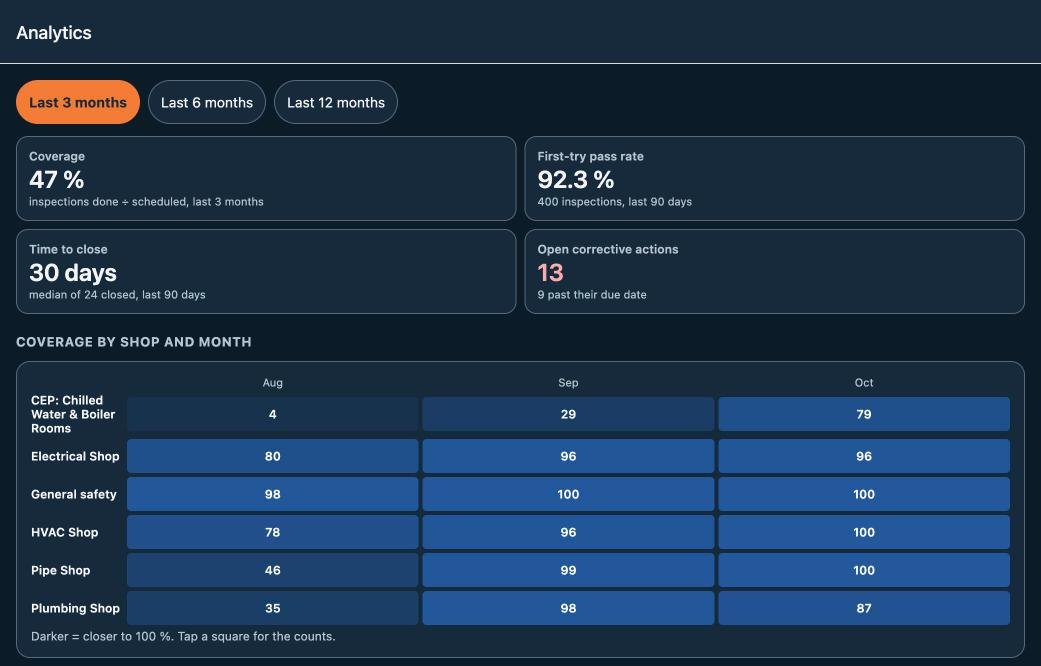Click the CEP: Chilled Water & Boiler Rooms label
The height and width of the screenshot is (666, 1041).
click(x=73, y=414)
